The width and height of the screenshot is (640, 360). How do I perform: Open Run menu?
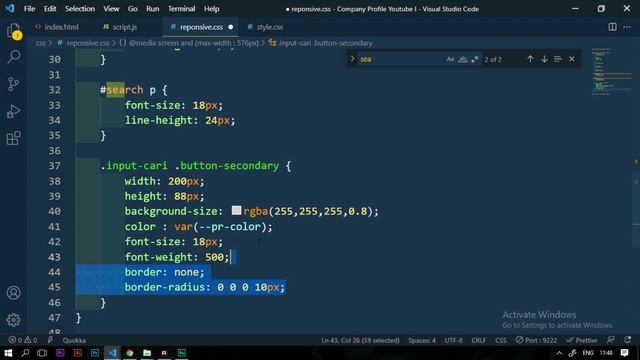(153, 9)
